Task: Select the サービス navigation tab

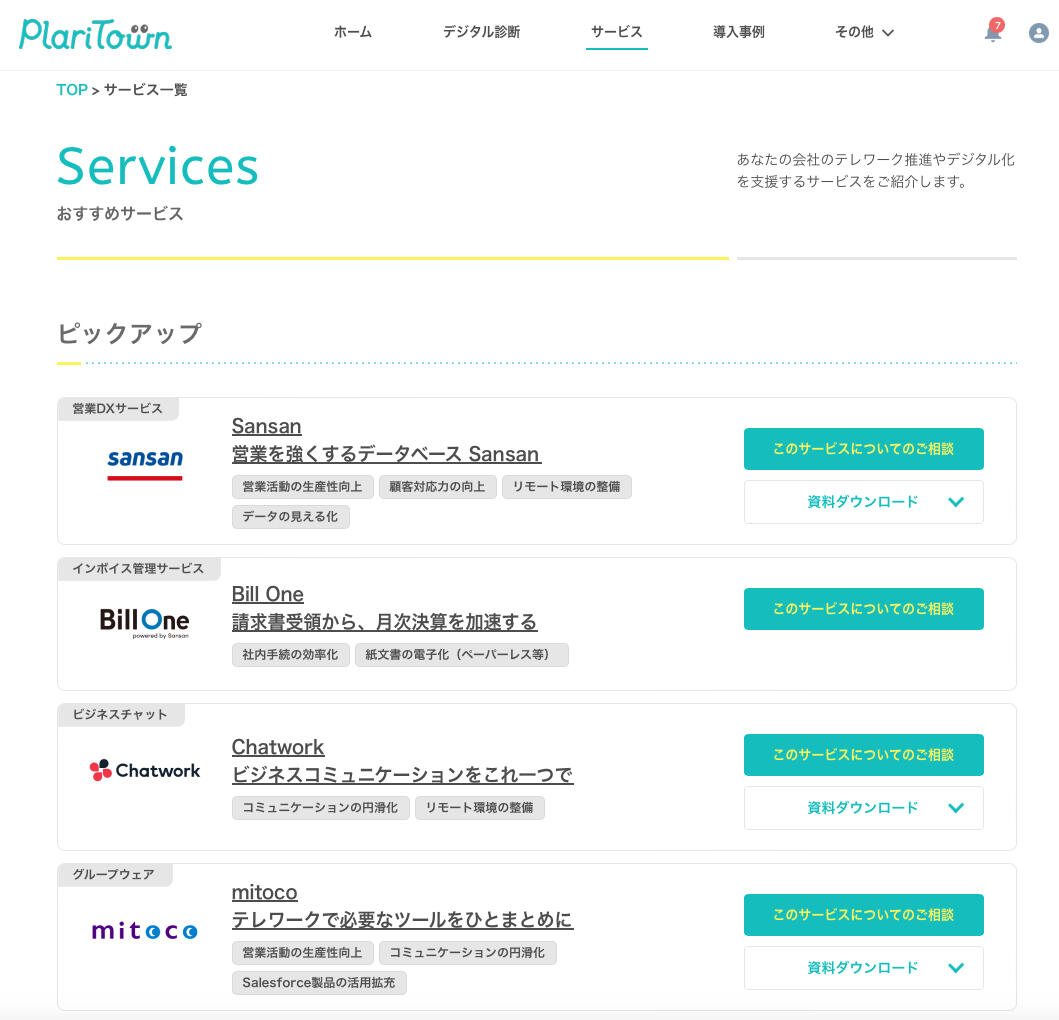Action: coord(617,32)
